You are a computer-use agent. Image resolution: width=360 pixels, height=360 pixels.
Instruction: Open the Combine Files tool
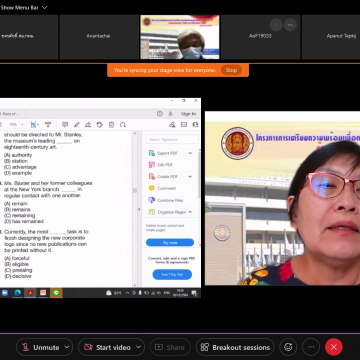click(x=166, y=200)
